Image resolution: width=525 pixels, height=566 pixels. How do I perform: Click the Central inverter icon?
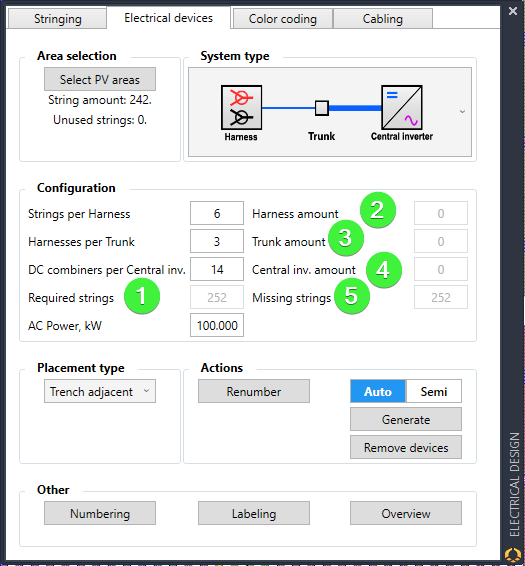click(402, 107)
